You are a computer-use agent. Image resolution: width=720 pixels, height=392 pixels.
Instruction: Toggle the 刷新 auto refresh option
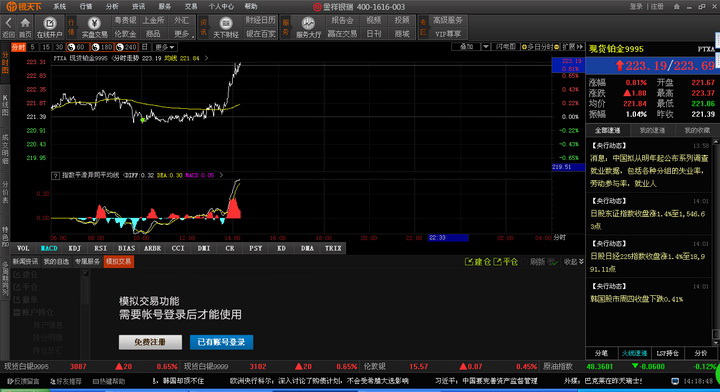[537, 262]
